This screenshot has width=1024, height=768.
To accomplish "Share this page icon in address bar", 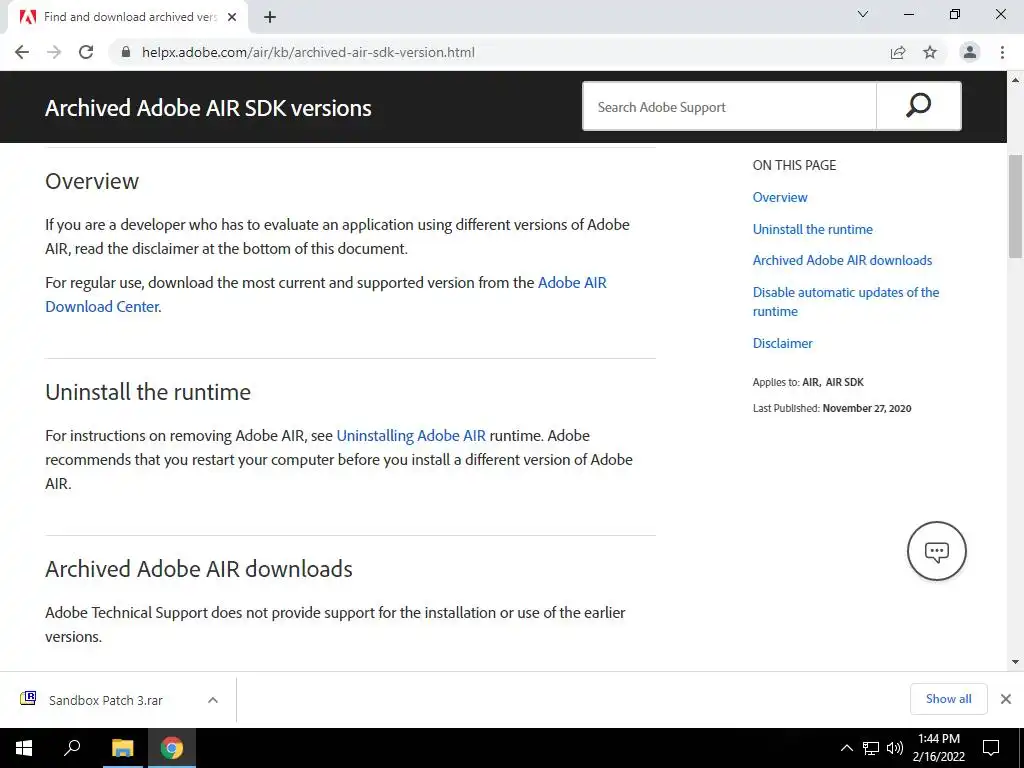I will [898, 52].
